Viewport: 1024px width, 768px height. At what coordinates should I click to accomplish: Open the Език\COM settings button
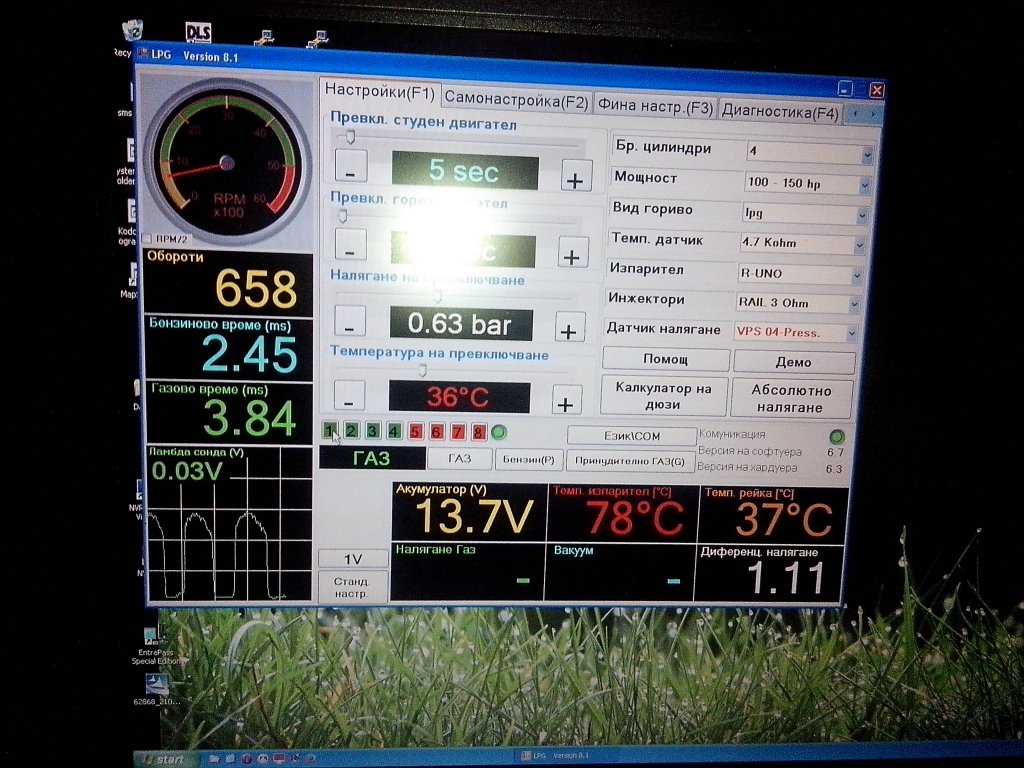coord(632,436)
